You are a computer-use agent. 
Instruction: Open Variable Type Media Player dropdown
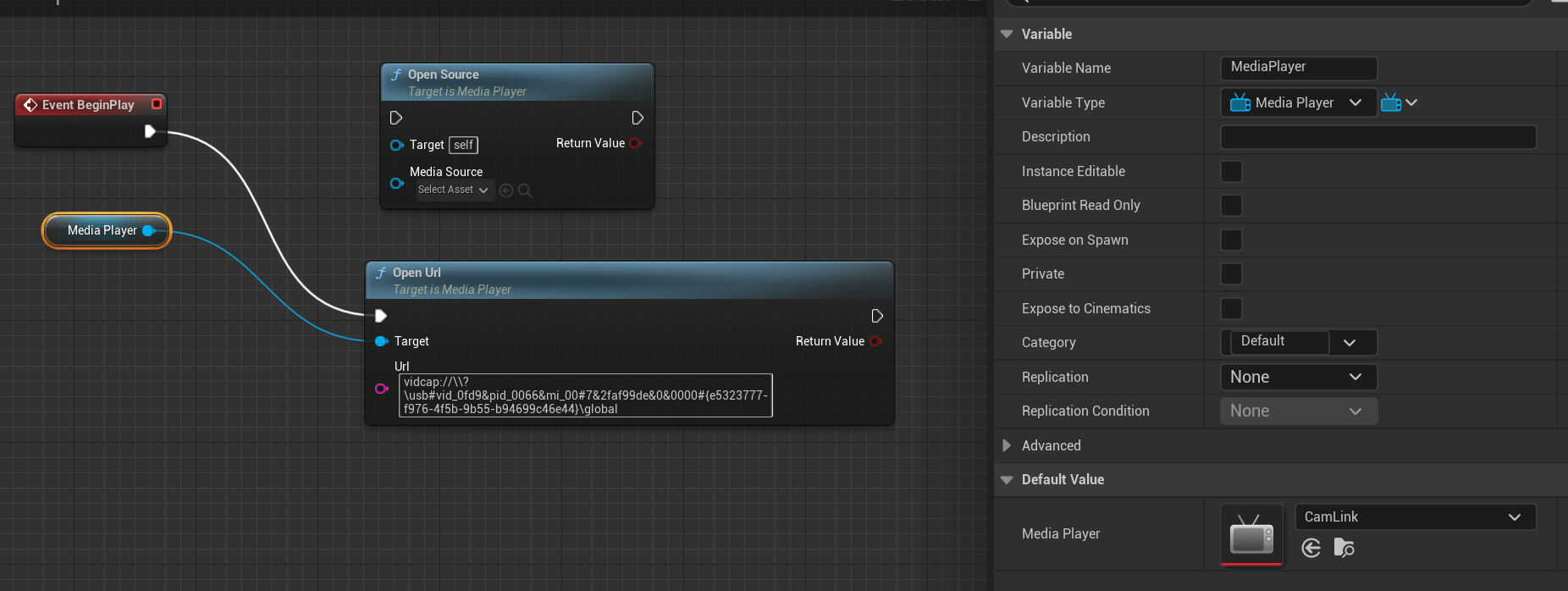pyautogui.click(x=1298, y=102)
